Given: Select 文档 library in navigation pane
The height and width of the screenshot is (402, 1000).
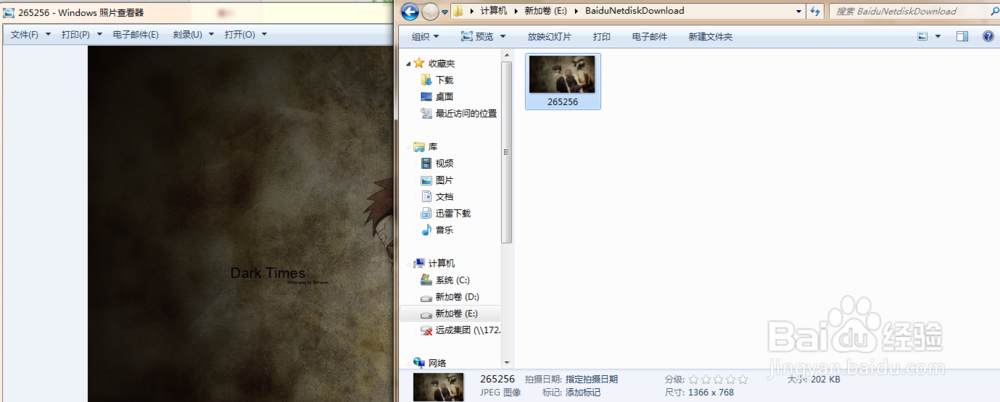Looking at the screenshot, I should point(445,197).
